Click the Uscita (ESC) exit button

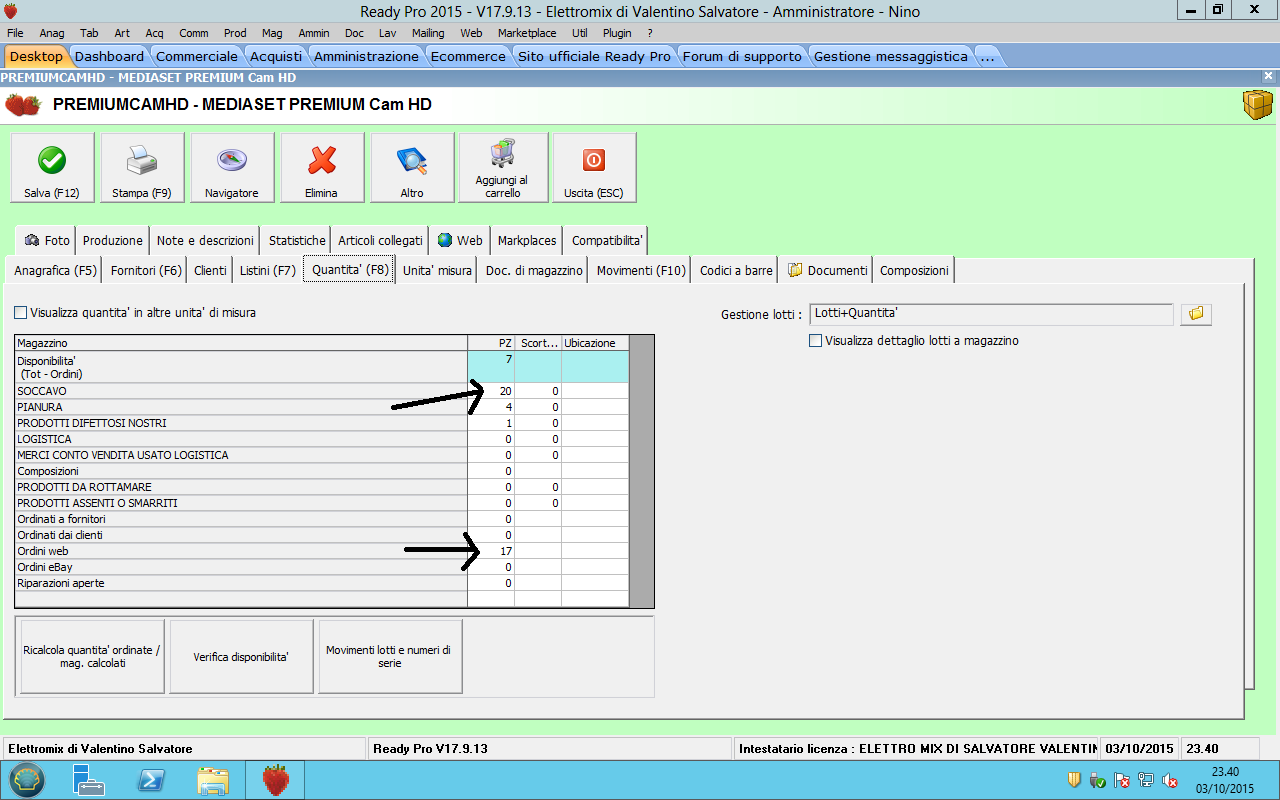coord(594,168)
